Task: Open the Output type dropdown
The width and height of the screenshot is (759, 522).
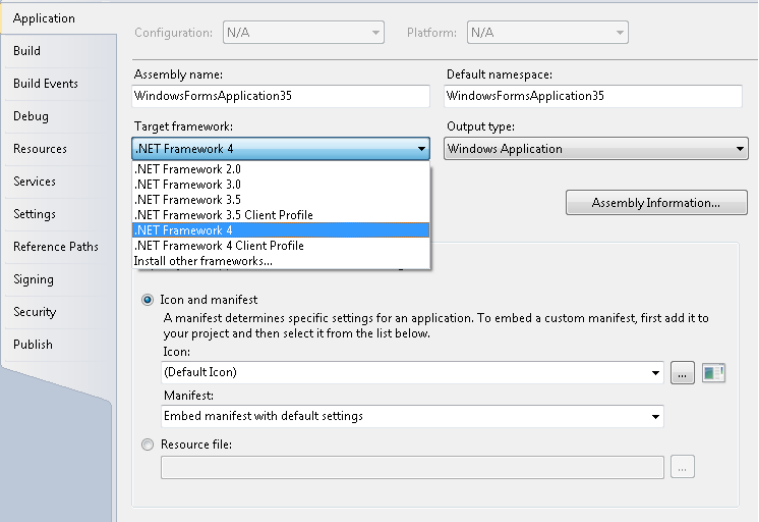Action: tap(740, 149)
